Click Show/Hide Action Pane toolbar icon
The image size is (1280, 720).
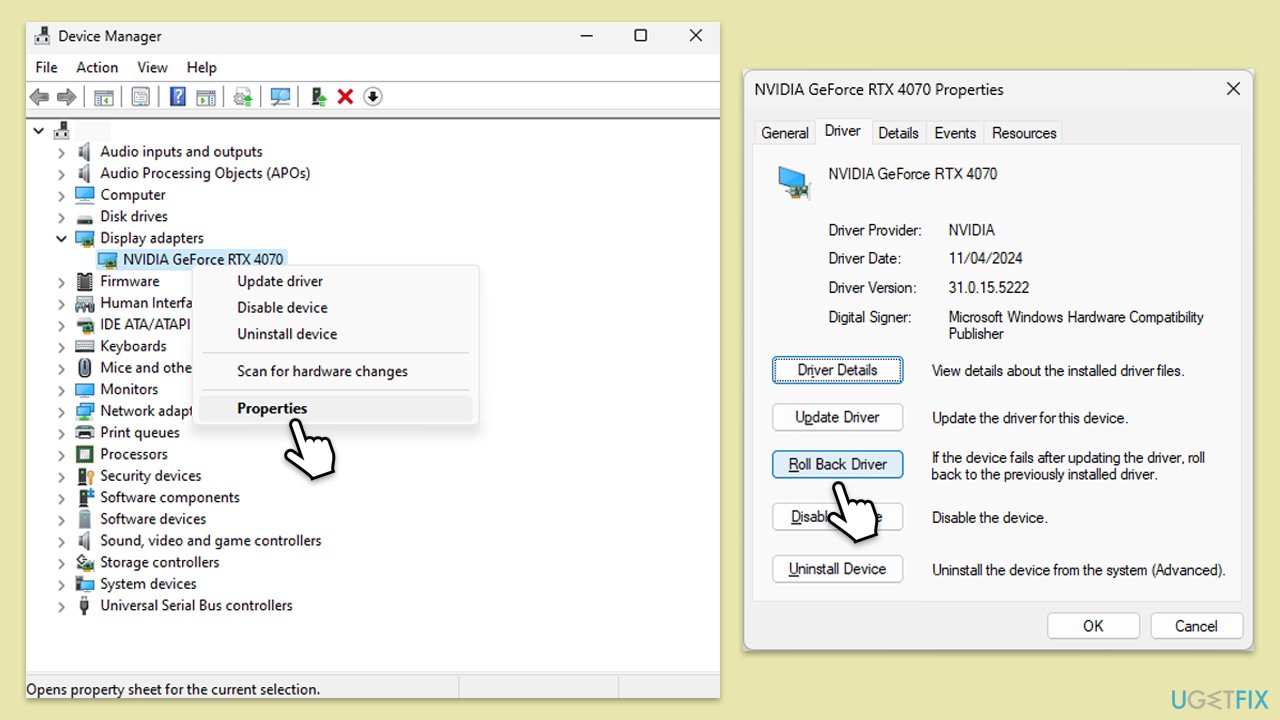[x=206, y=96]
